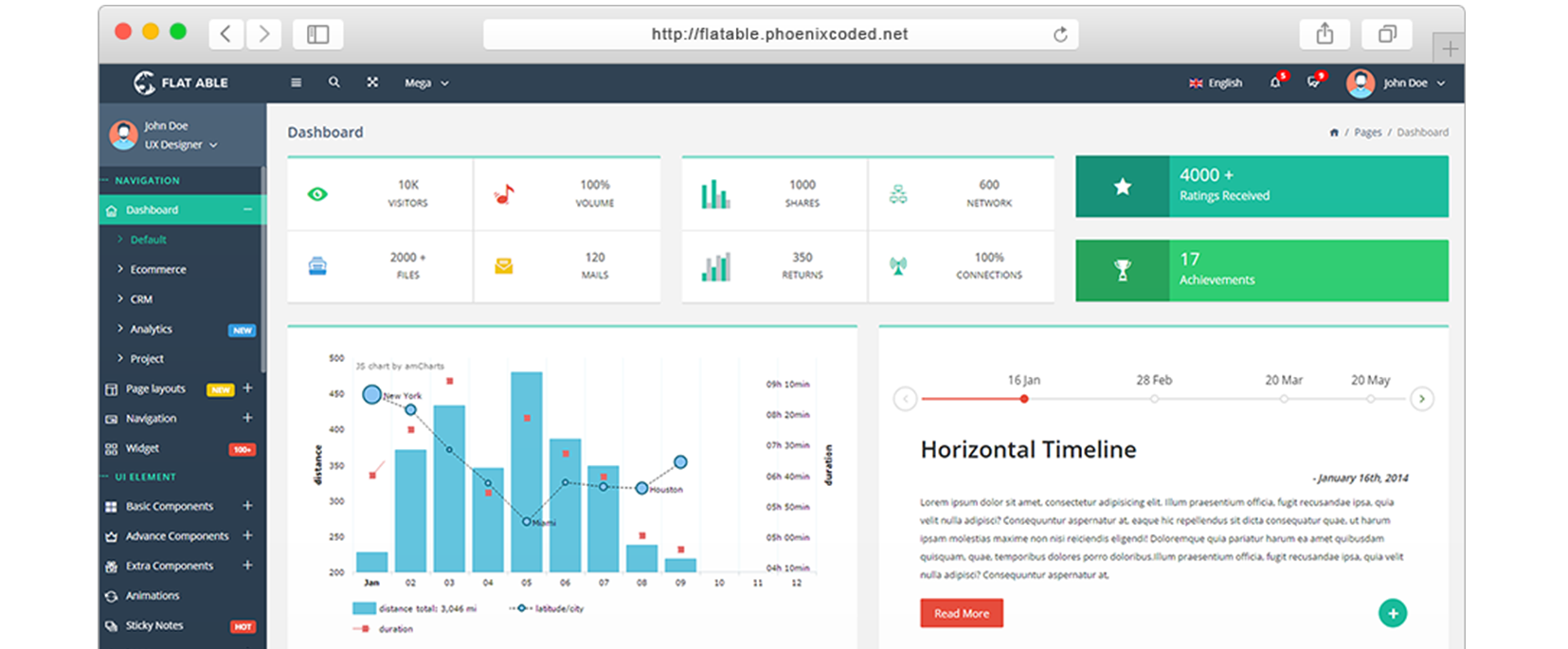Screen dimensions: 1568x649
Task: Toggle the browser sidebar panel button
Action: 317,35
